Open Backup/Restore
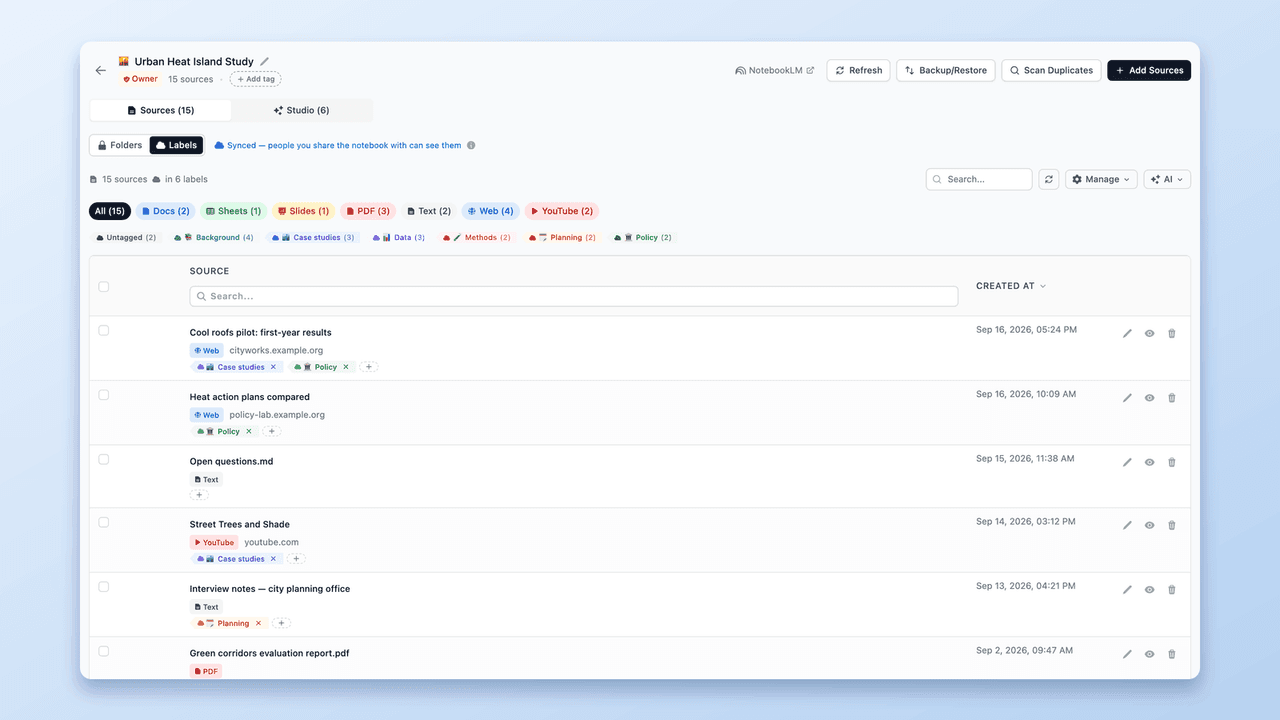1280x720 pixels. coord(946,70)
